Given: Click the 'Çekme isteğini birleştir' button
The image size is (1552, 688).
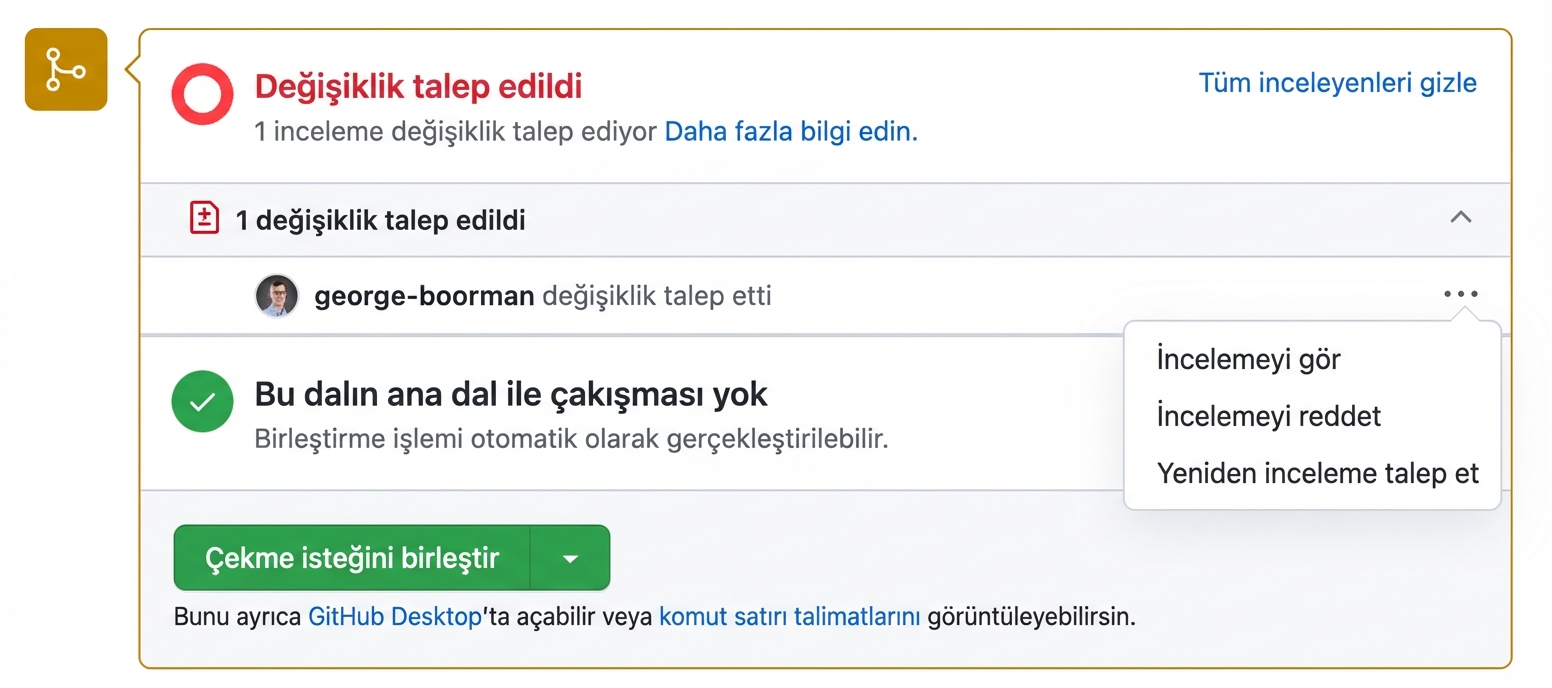Looking at the screenshot, I should (352, 557).
